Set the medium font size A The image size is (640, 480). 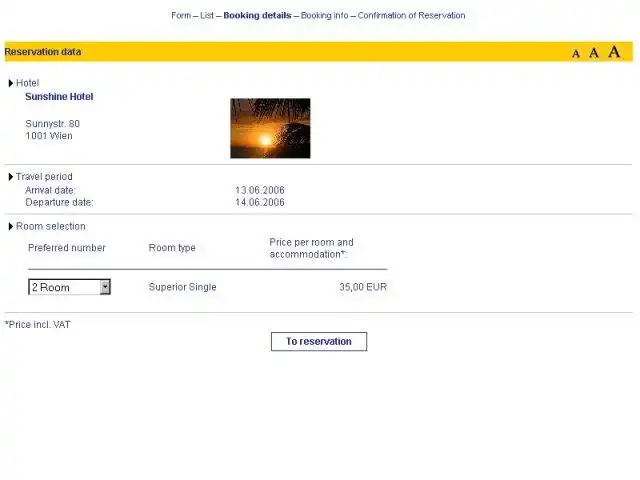pyautogui.click(x=594, y=53)
